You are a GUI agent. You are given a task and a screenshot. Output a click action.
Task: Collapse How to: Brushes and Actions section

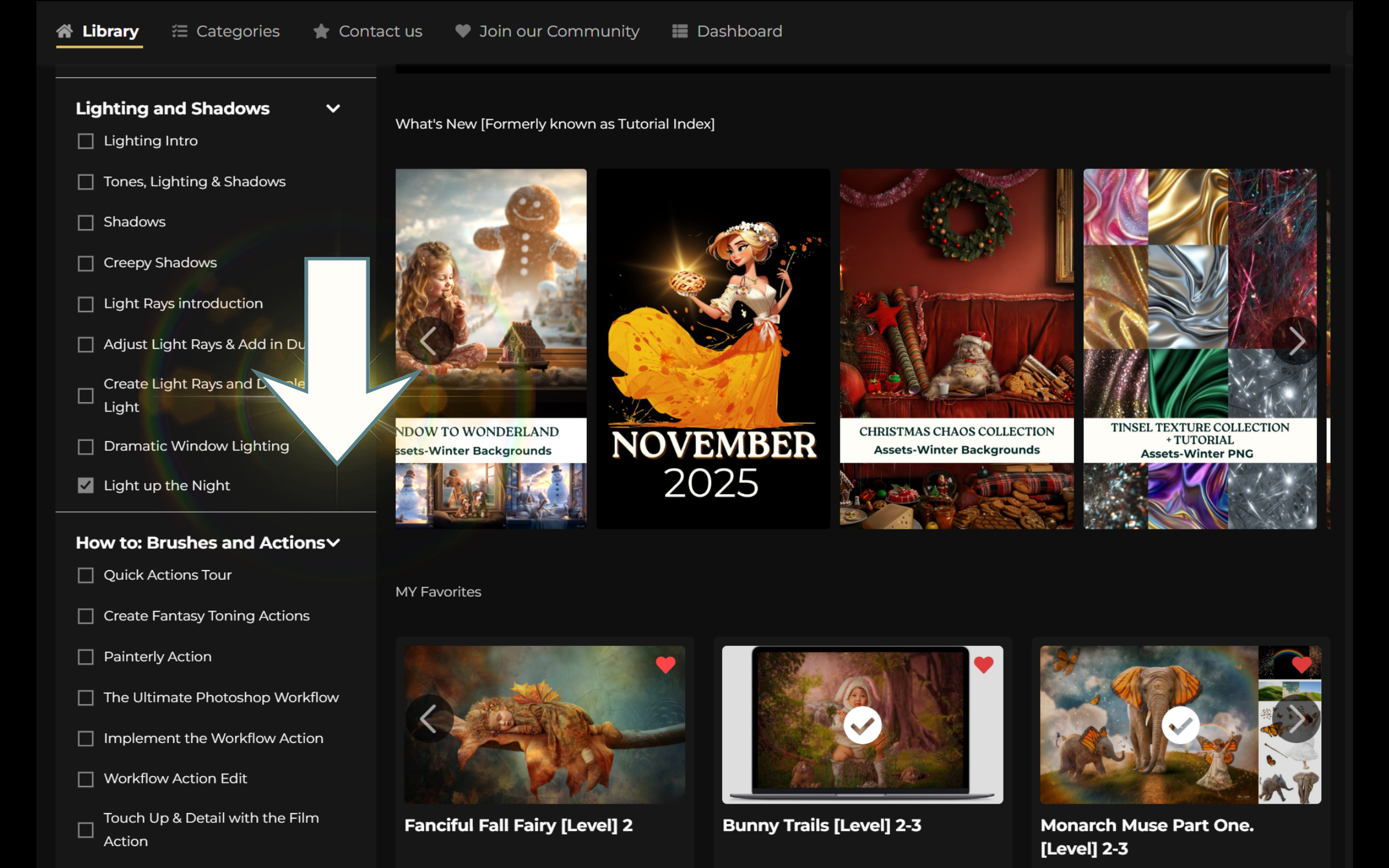click(x=333, y=543)
